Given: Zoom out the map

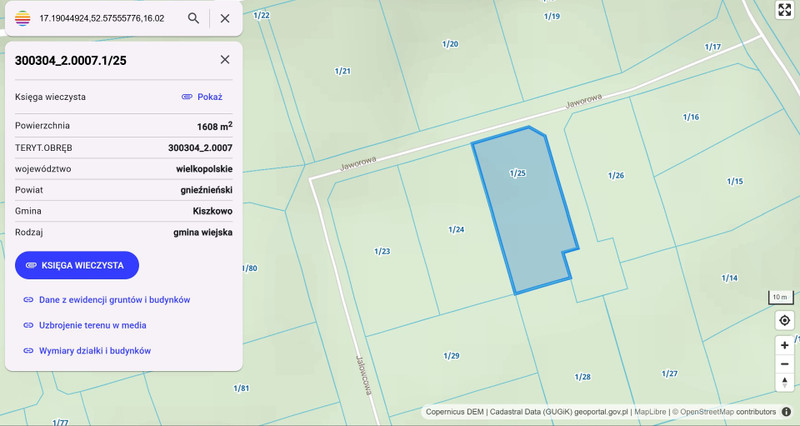Looking at the screenshot, I should coord(785,363).
